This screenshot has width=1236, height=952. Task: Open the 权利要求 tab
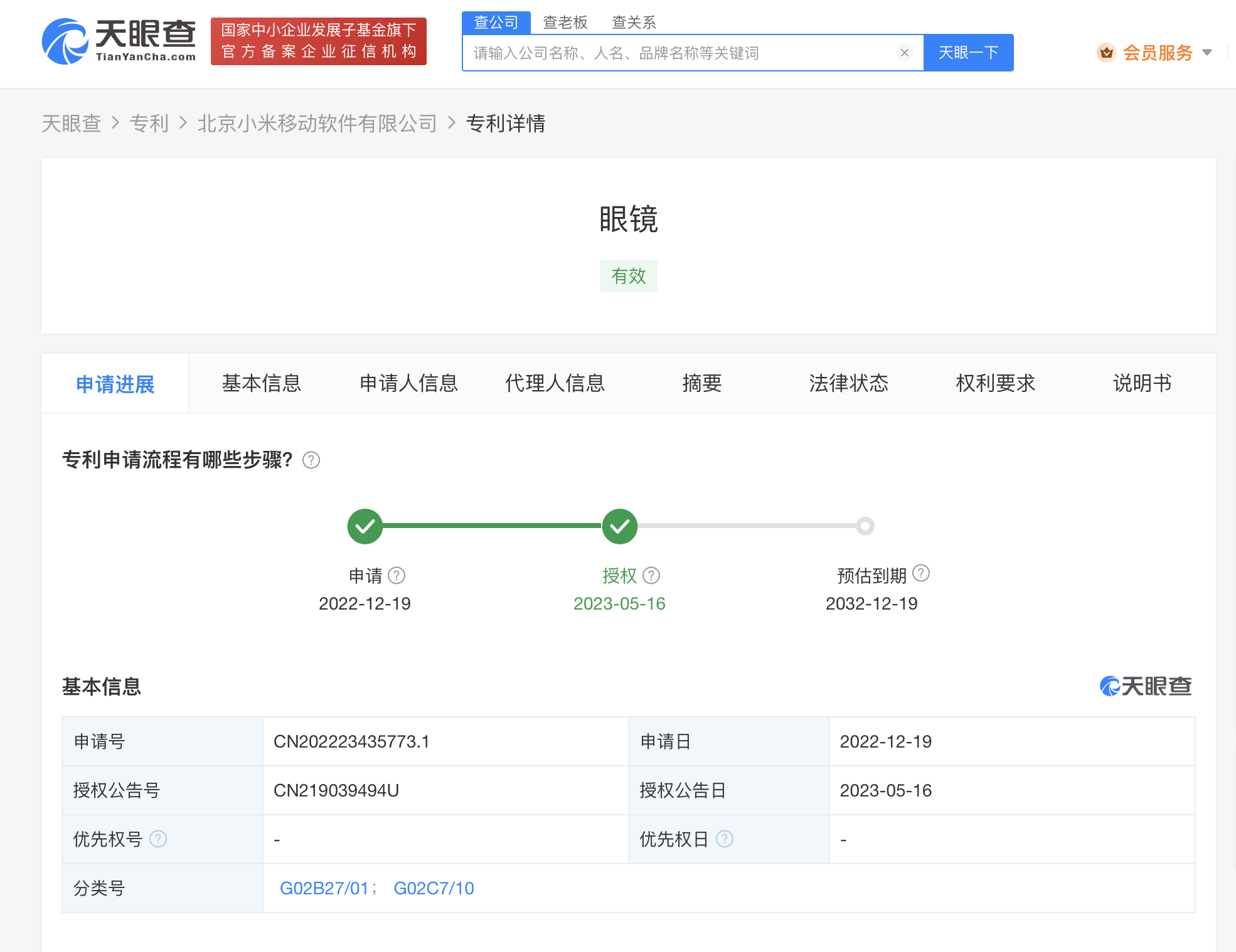point(996,384)
